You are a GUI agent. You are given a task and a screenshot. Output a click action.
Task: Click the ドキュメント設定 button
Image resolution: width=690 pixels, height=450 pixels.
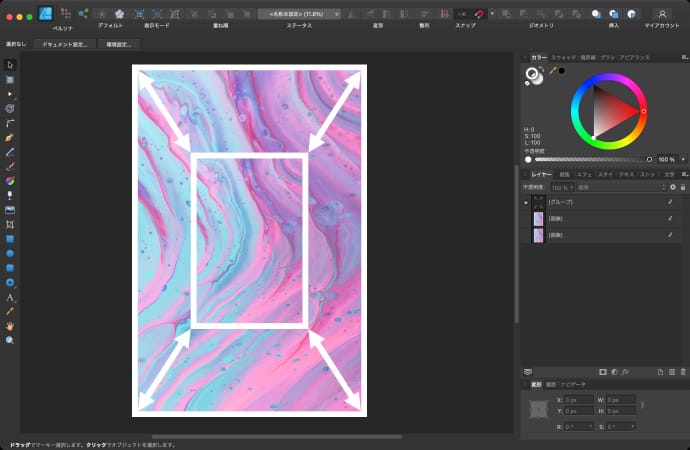pos(64,44)
